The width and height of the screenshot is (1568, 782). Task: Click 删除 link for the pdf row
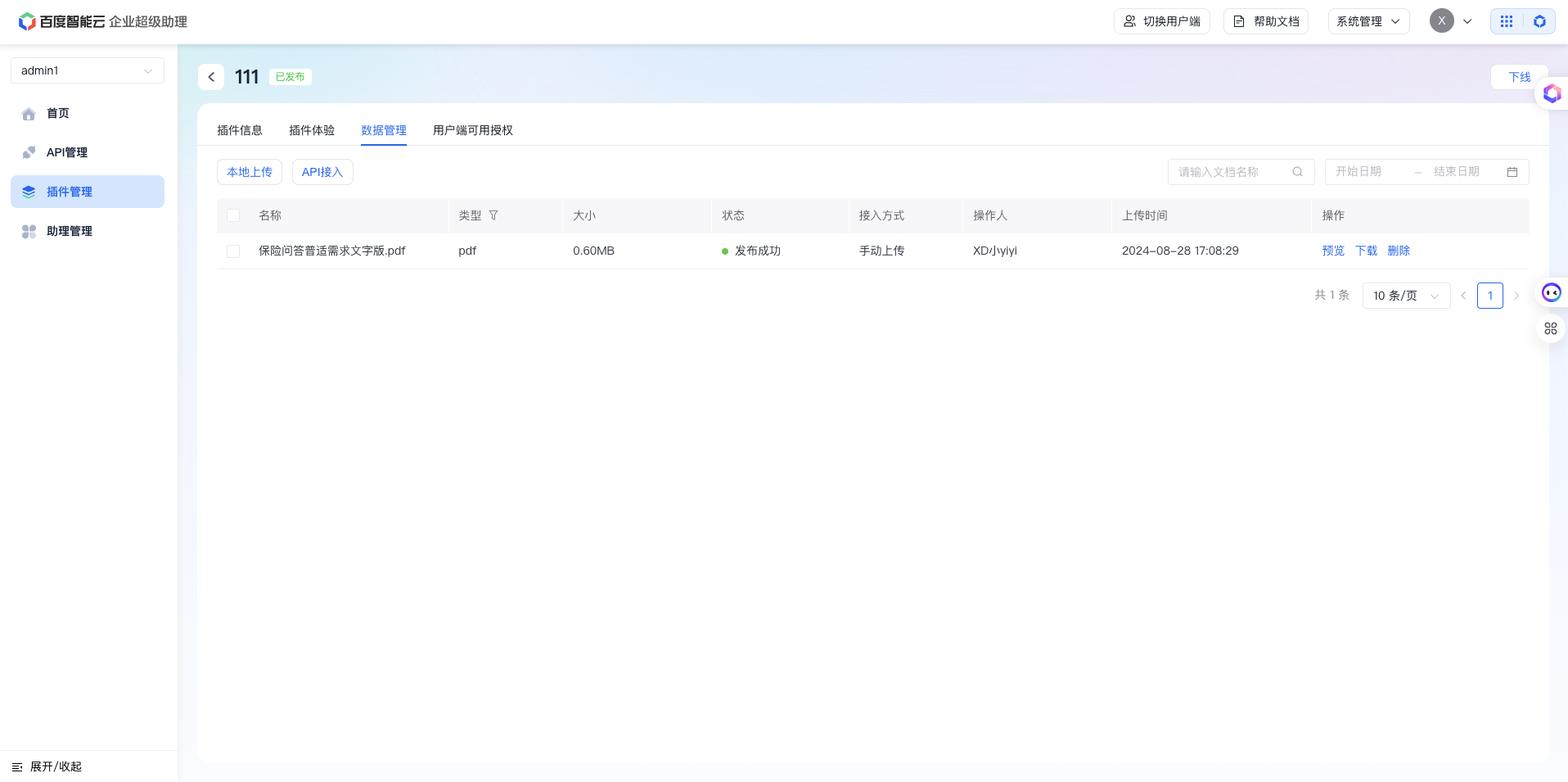pos(1399,251)
